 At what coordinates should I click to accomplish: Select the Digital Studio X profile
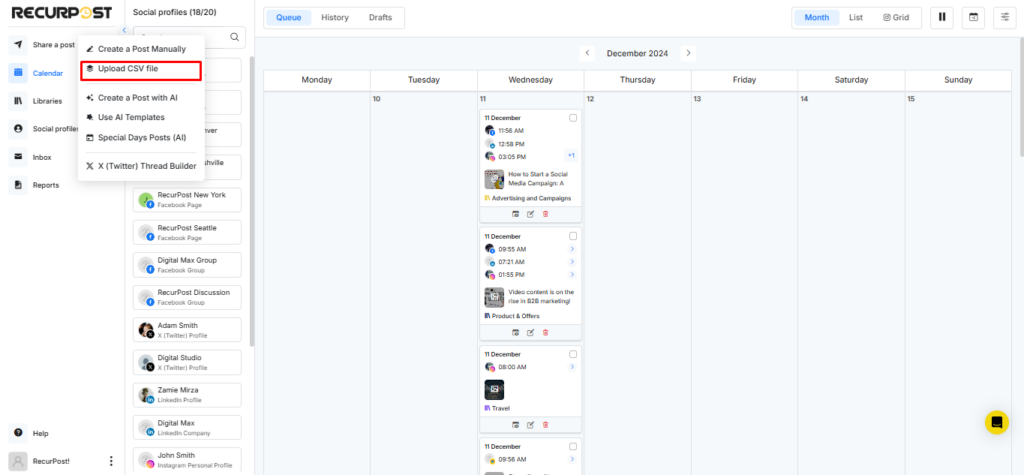(x=187, y=362)
